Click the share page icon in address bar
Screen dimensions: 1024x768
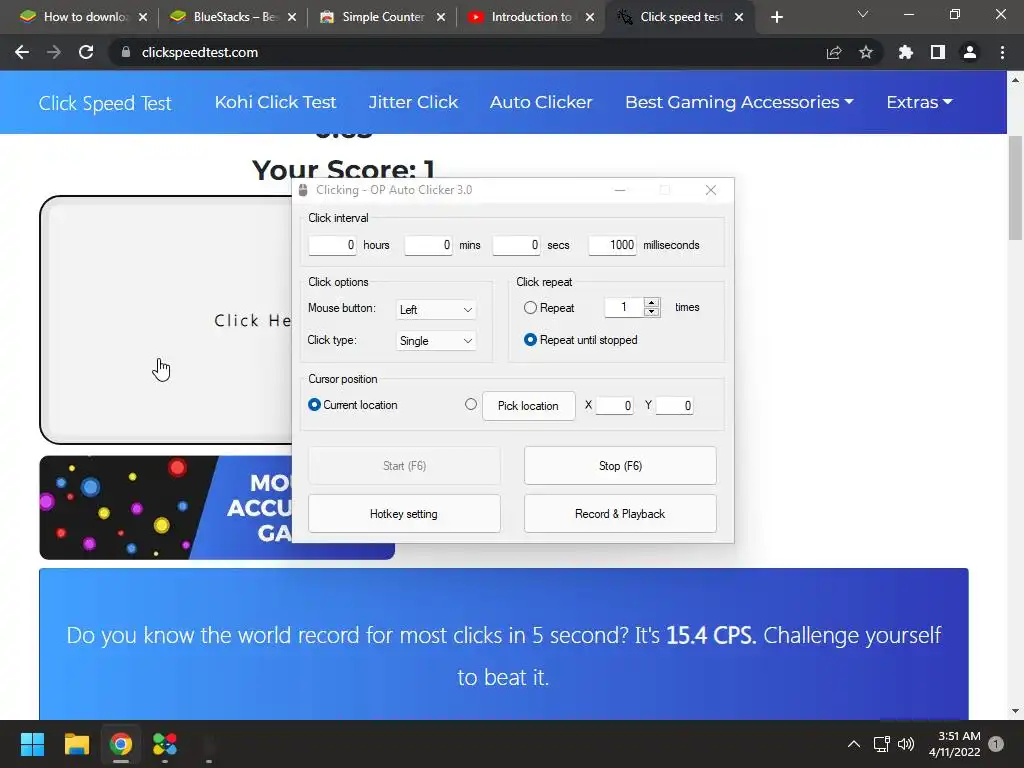click(834, 52)
